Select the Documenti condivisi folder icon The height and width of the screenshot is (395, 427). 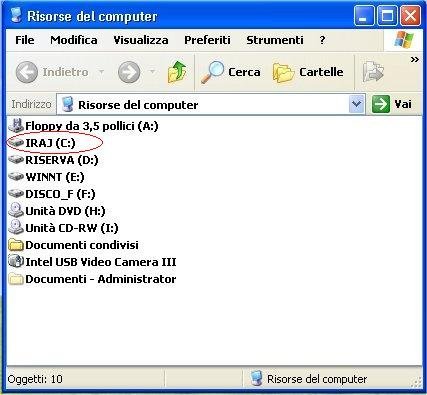[x=16, y=245]
